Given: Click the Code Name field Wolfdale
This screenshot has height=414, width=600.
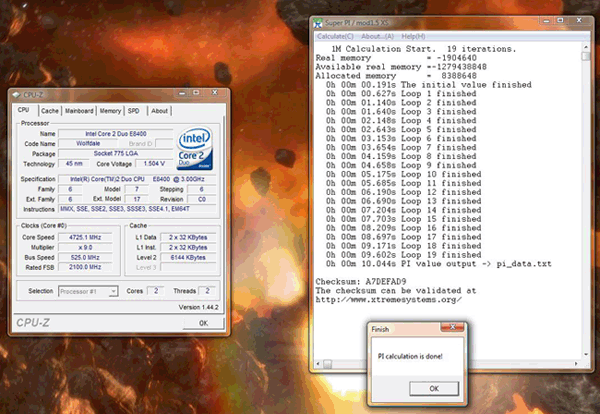Looking at the screenshot, I should tap(88, 143).
